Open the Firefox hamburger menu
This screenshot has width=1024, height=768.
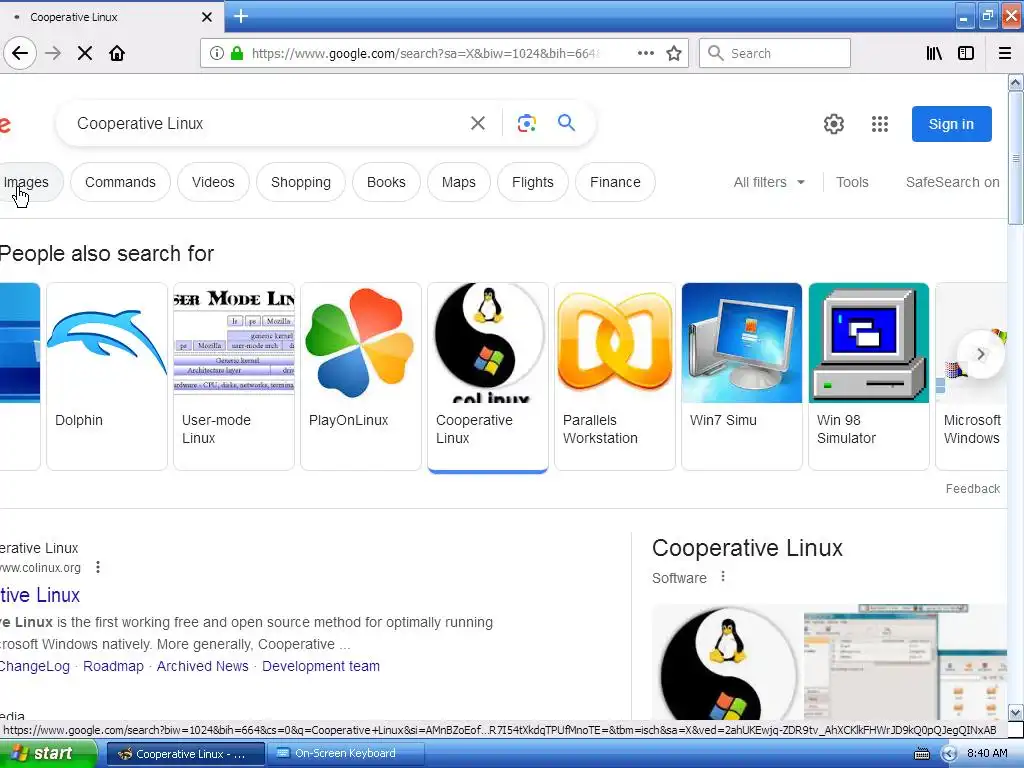click(x=1004, y=53)
